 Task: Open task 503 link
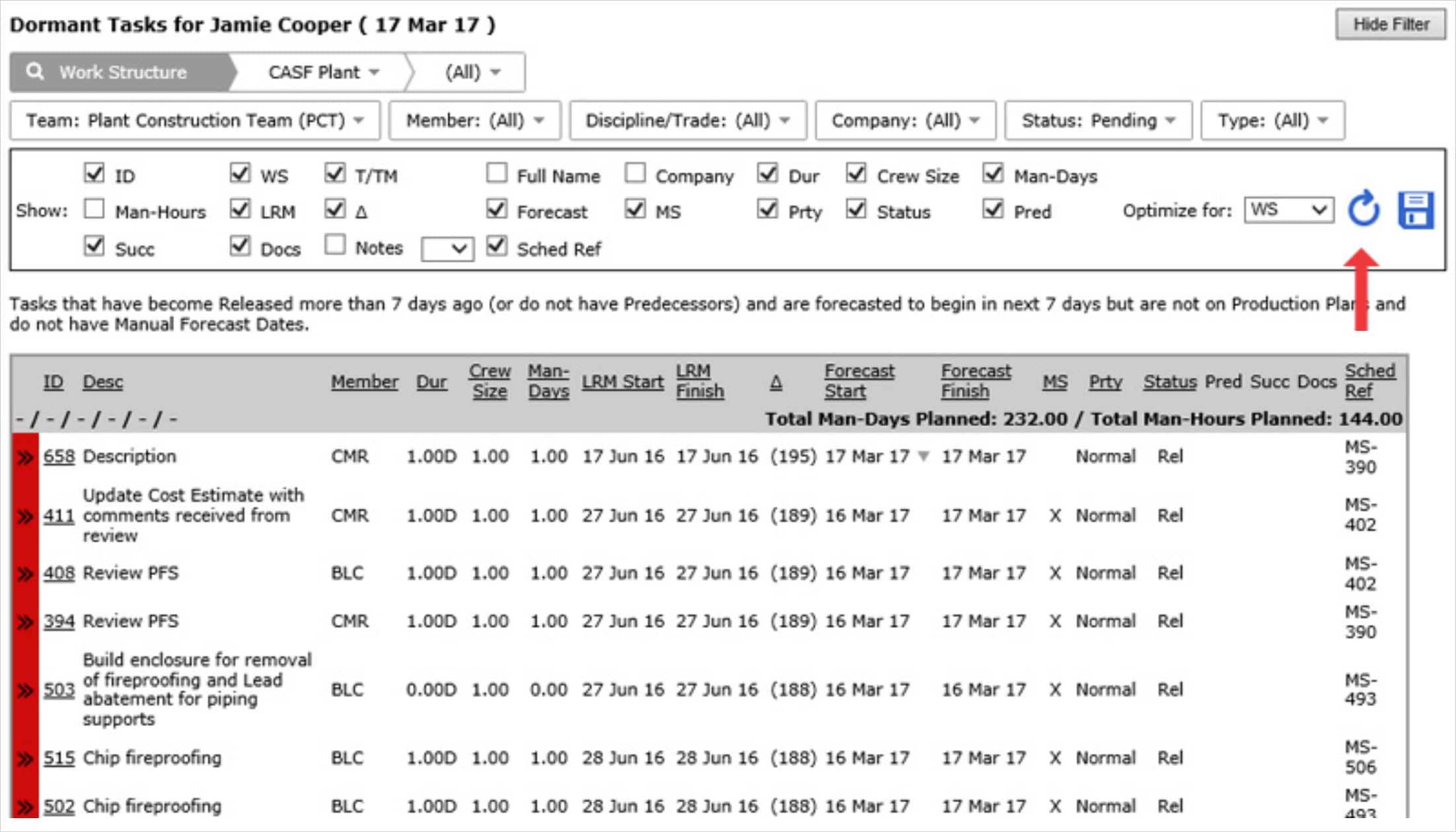coord(59,689)
